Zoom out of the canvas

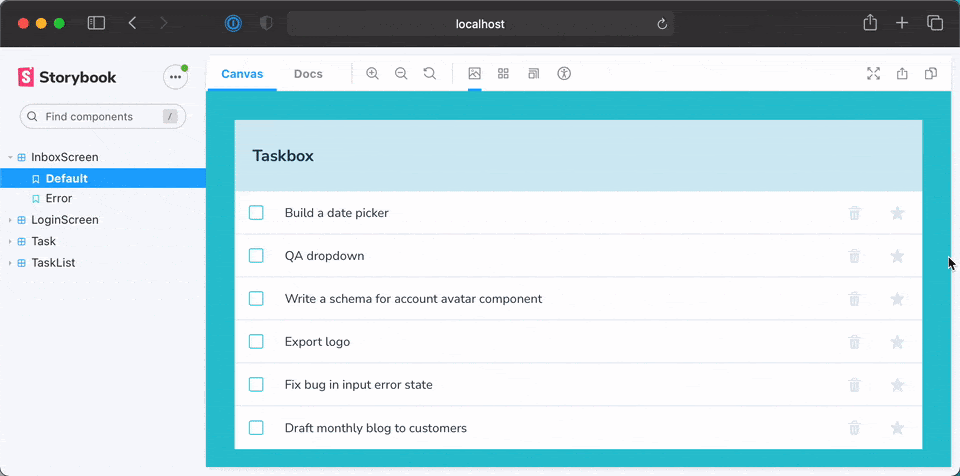pos(401,74)
